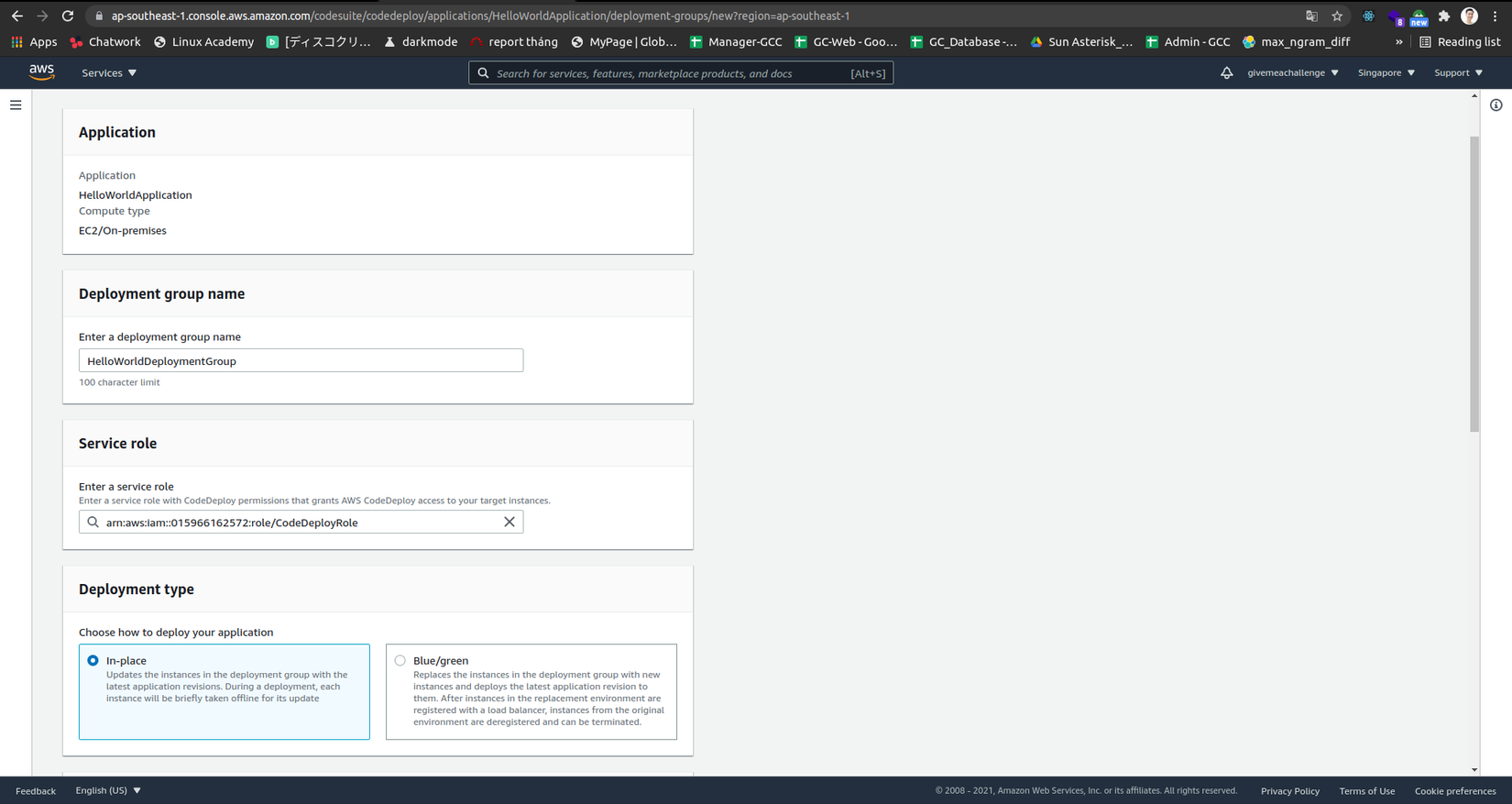Open the darkmode bookmark
Screen dimensions: 1512x804
click(421, 41)
